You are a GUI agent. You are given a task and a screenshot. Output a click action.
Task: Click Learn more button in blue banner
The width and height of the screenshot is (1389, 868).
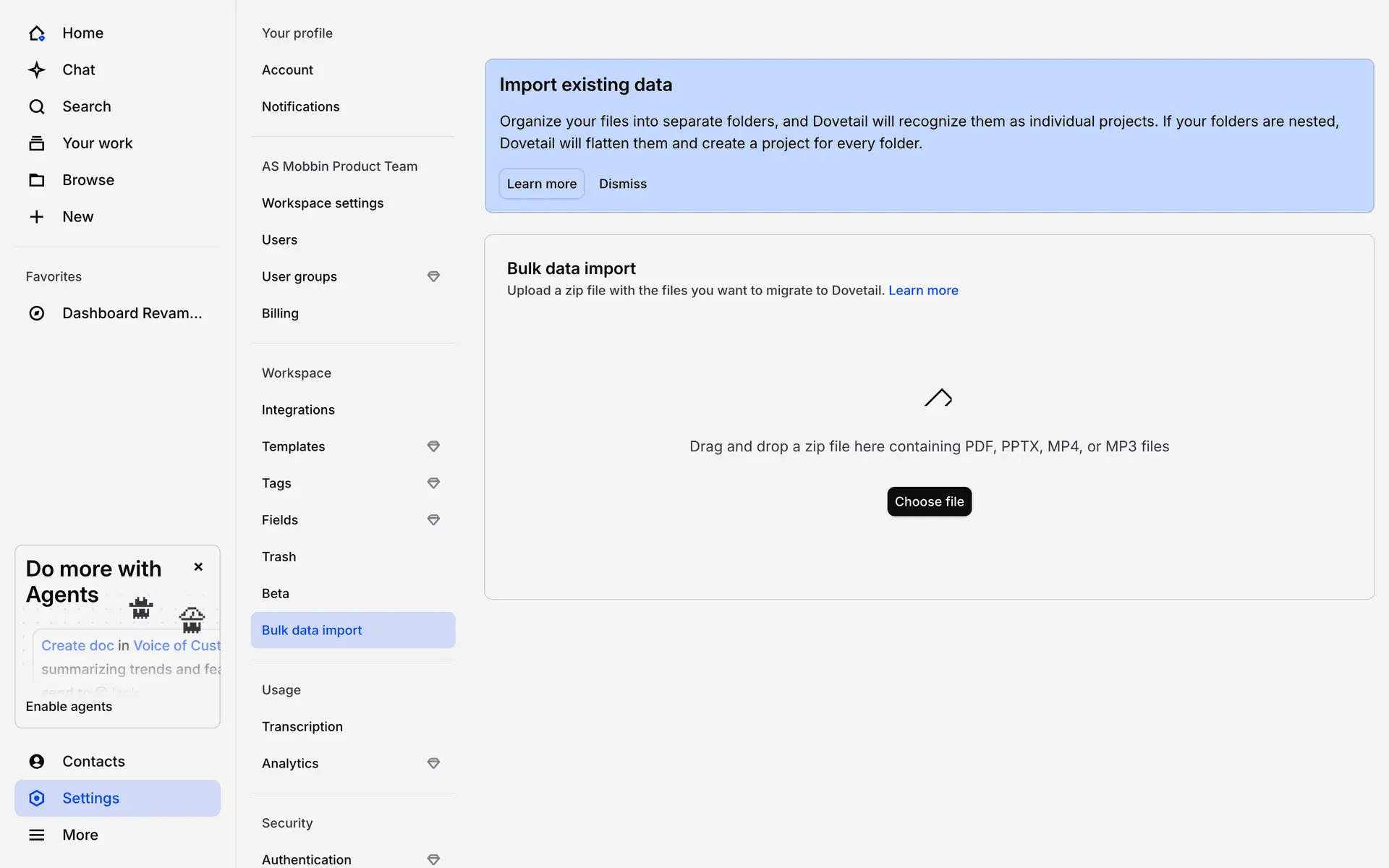tap(541, 184)
